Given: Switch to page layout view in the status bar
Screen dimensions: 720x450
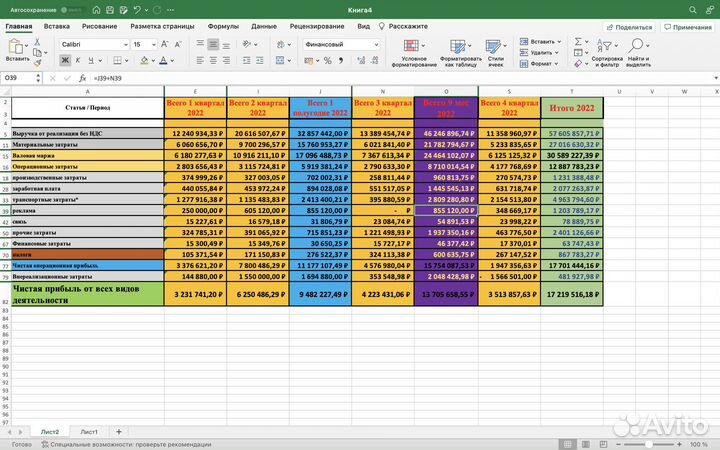Looking at the screenshot, I should click(x=585, y=444).
